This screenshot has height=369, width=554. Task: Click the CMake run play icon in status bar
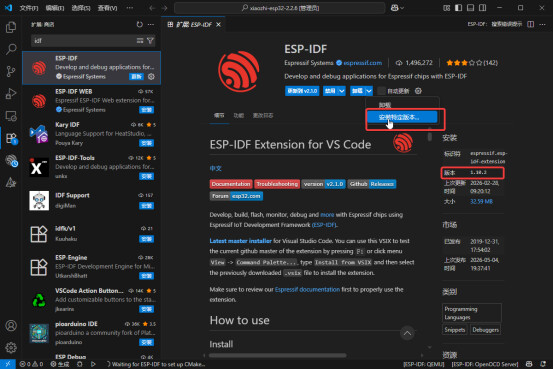[93, 364]
